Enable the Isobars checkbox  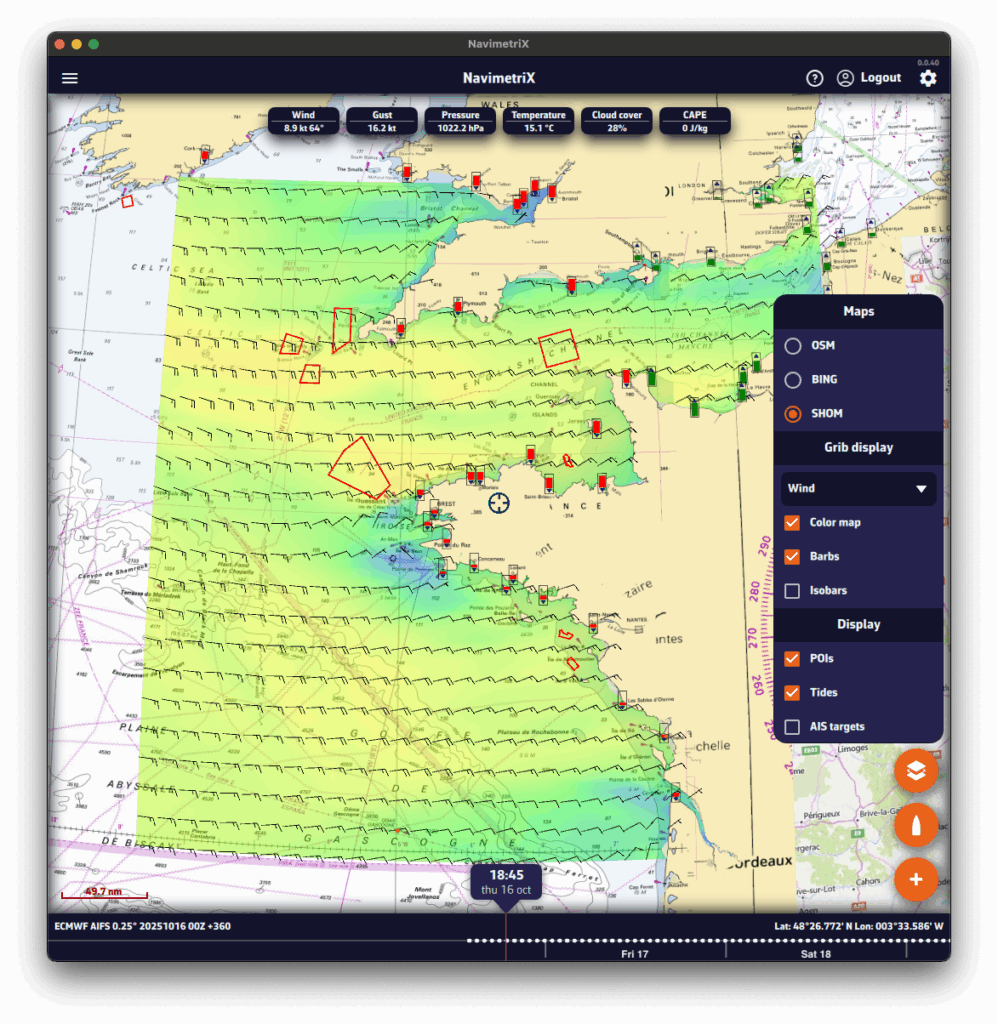pyautogui.click(x=793, y=591)
